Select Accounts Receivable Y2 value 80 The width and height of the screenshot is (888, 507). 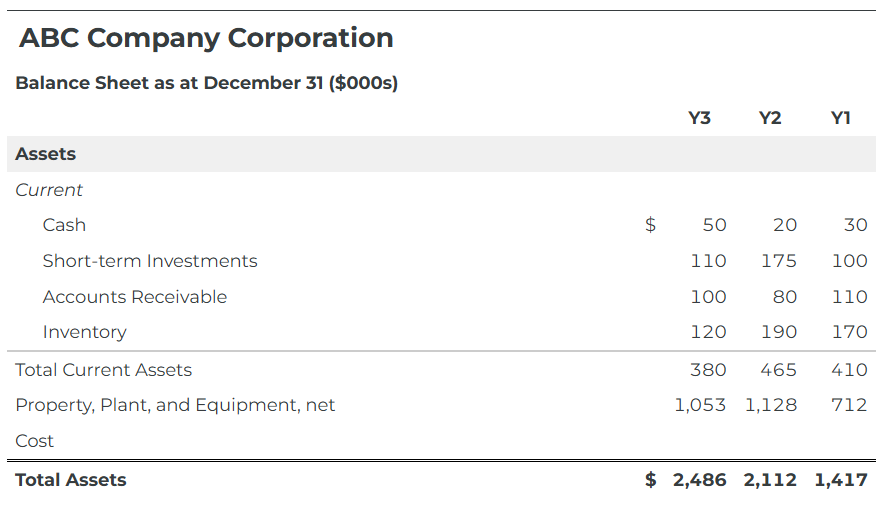[x=785, y=297]
